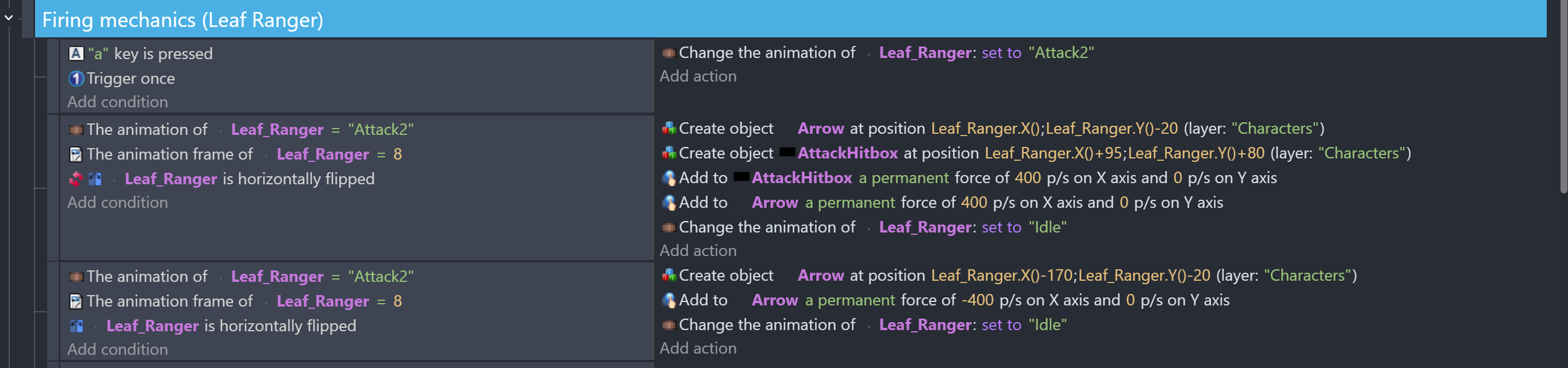Click the force icon of the Arrow -400 action
The image size is (1568, 368).
669,300
